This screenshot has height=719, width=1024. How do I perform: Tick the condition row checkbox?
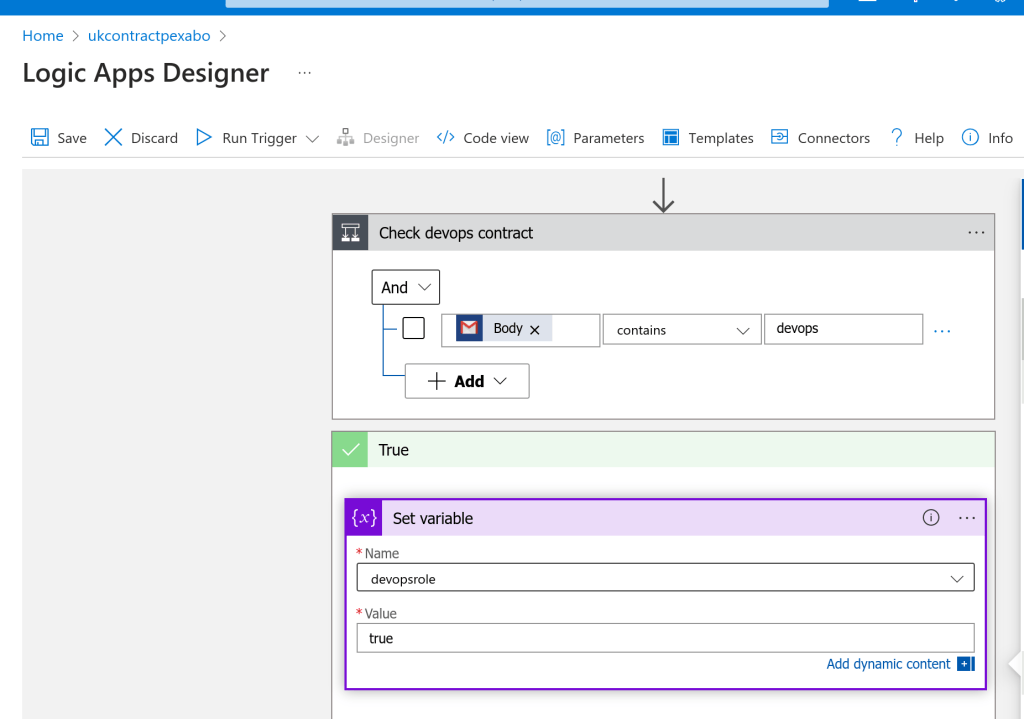pyautogui.click(x=413, y=328)
